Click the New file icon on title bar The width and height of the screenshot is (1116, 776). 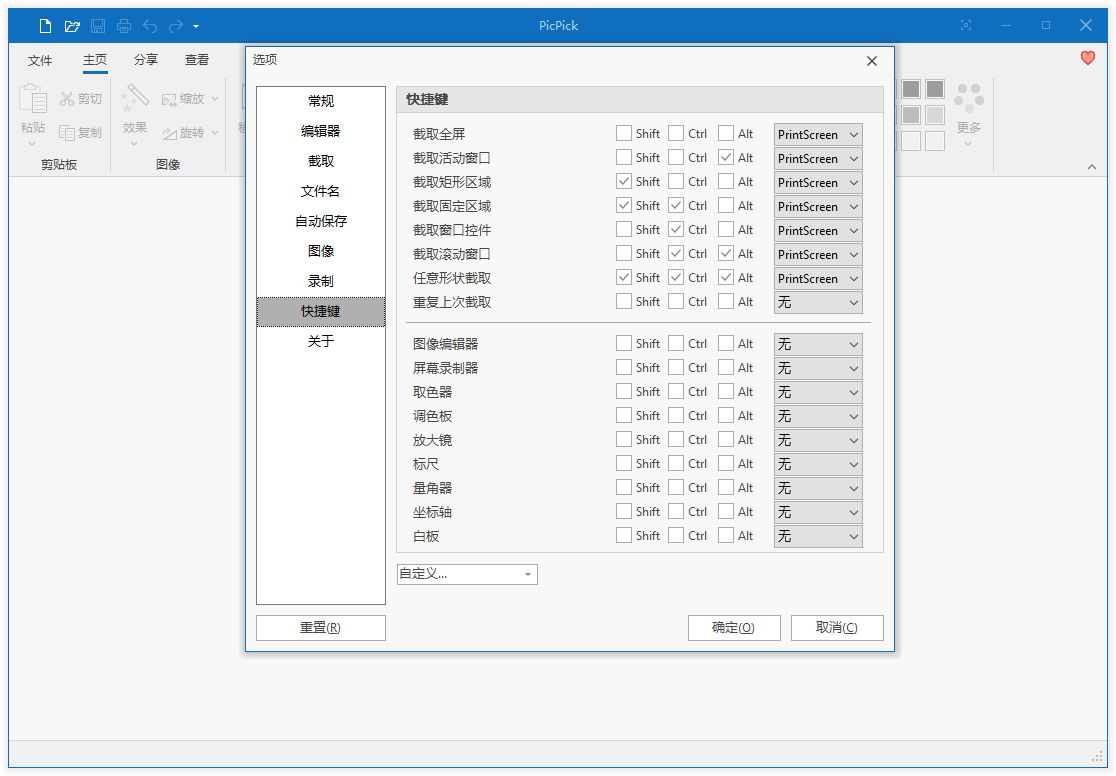44,25
